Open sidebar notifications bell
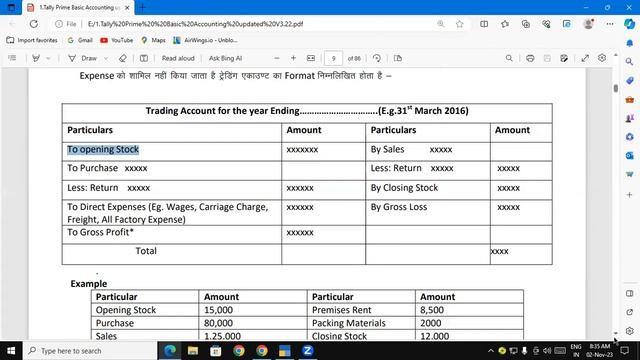The height and width of the screenshot is (360, 640). [630, 43]
